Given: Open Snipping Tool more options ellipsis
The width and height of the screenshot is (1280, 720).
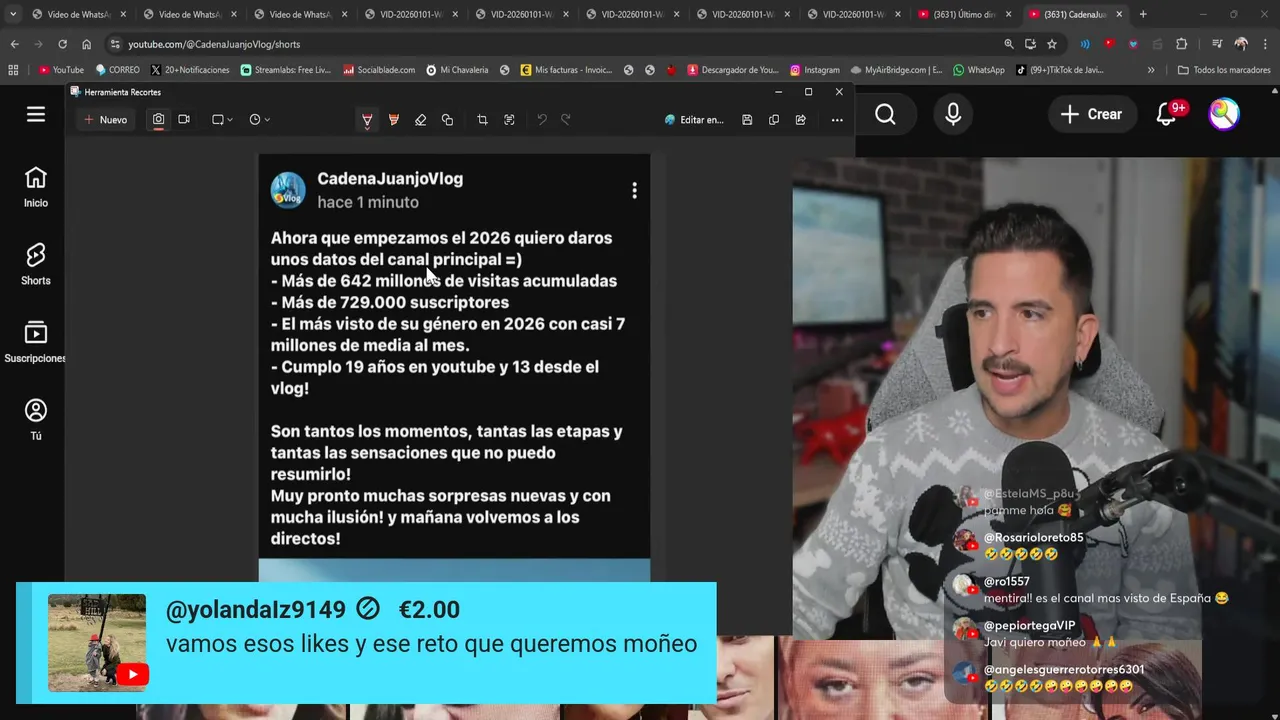Looking at the screenshot, I should (x=837, y=119).
